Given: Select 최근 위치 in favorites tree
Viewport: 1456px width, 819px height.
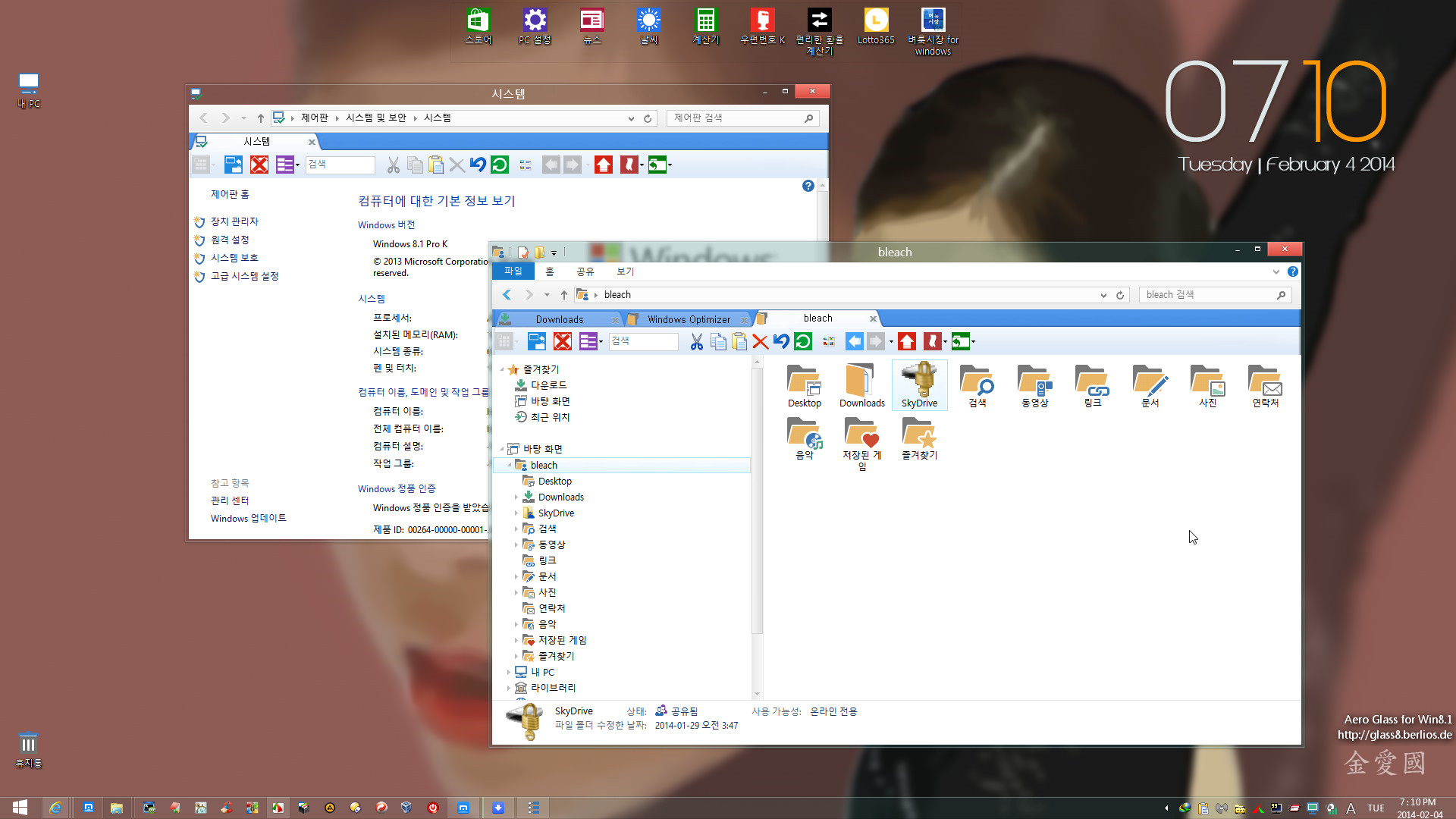Looking at the screenshot, I should pos(550,417).
